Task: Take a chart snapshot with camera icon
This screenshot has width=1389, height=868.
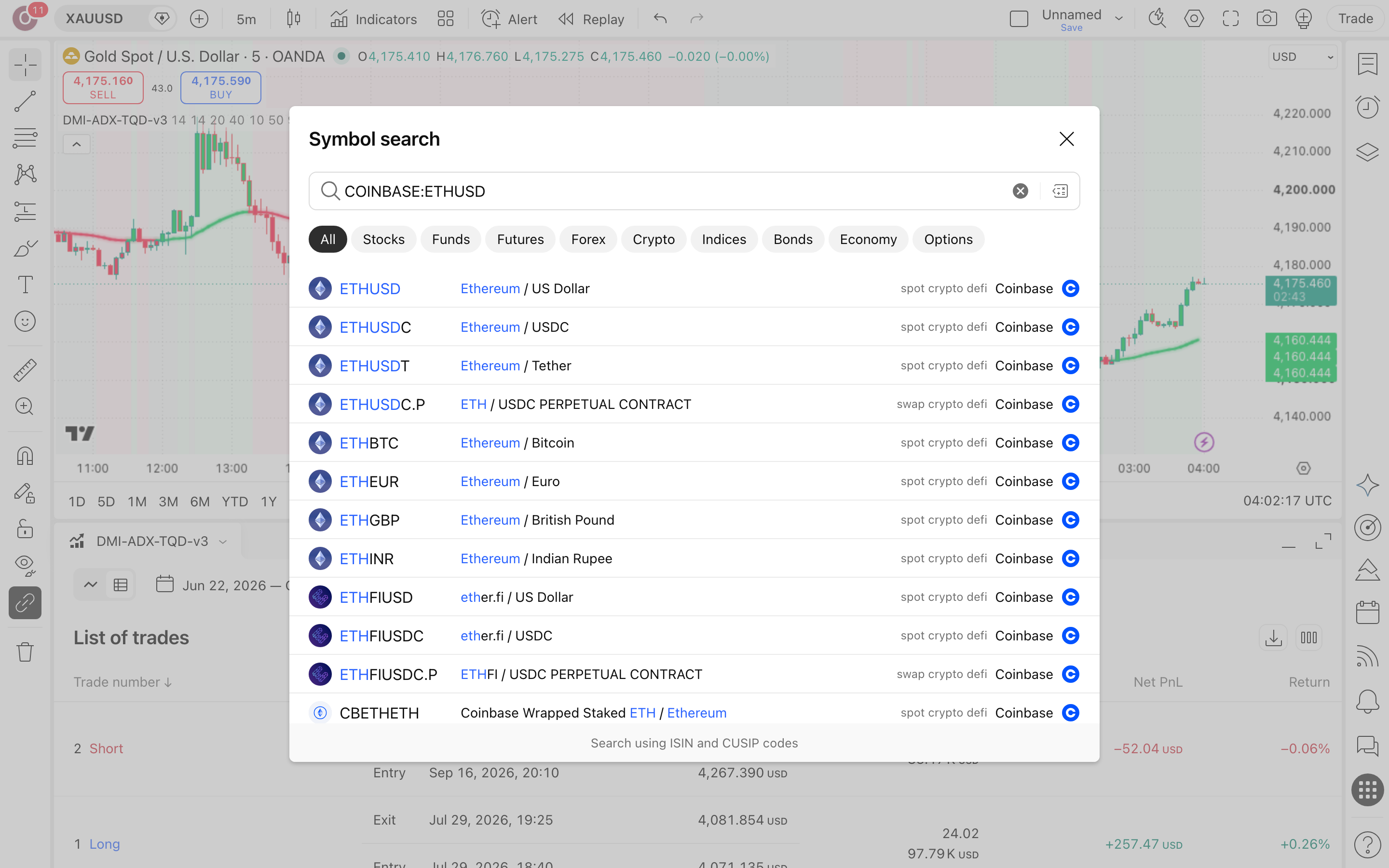Action: (1267, 19)
